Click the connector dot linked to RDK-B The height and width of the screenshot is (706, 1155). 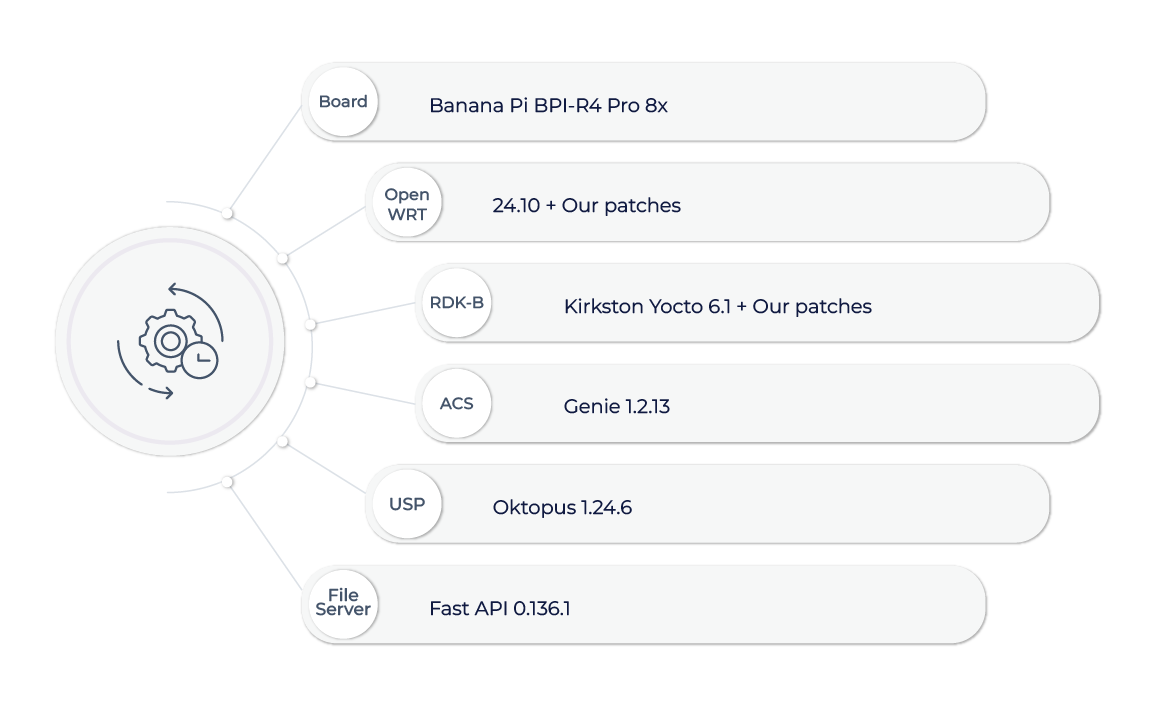point(310,324)
